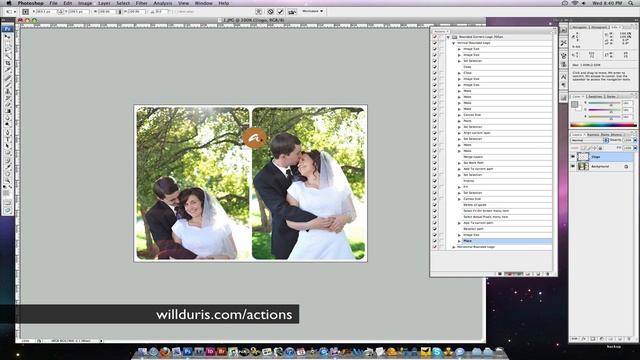Viewport: 640px width, 360px height.
Task: Toggle checkbox for Delete all guides step
Action: pos(435,205)
